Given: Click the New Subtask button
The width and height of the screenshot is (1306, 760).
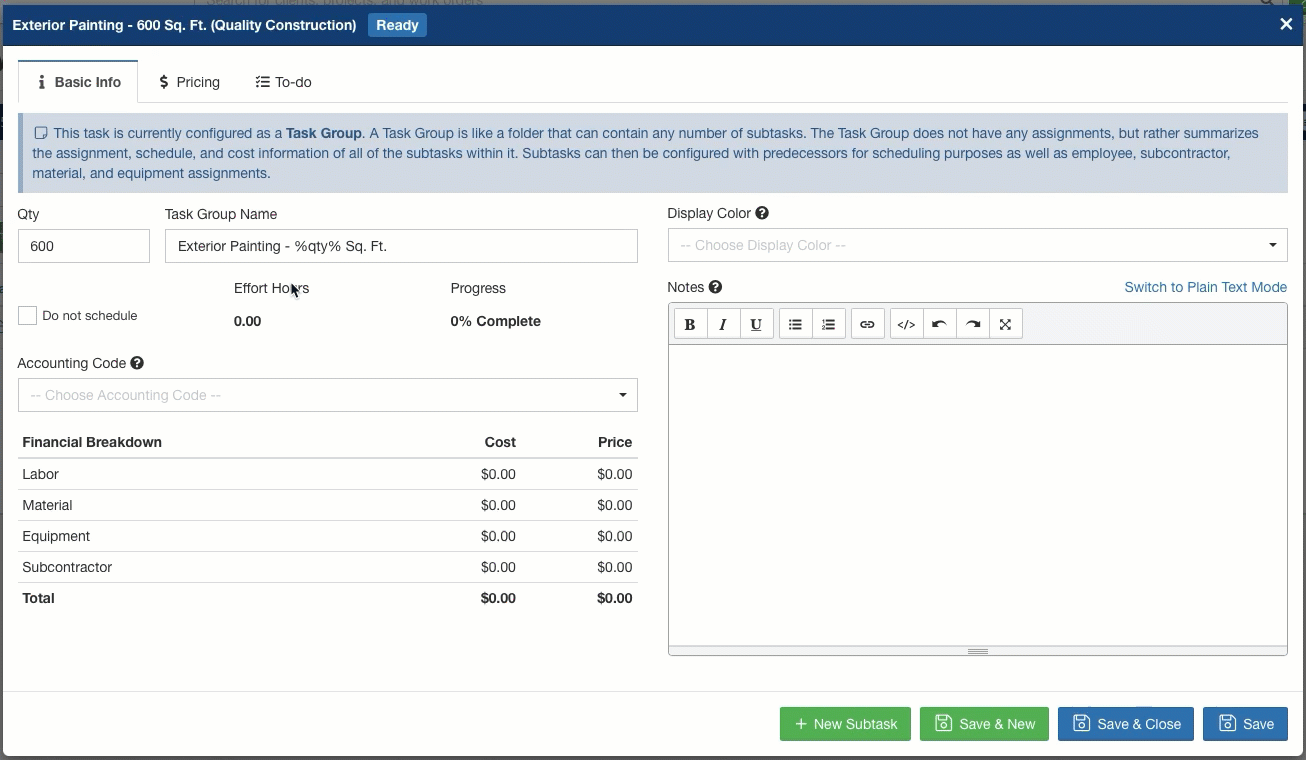Looking at the screenshot, I should tap(845, 724).
